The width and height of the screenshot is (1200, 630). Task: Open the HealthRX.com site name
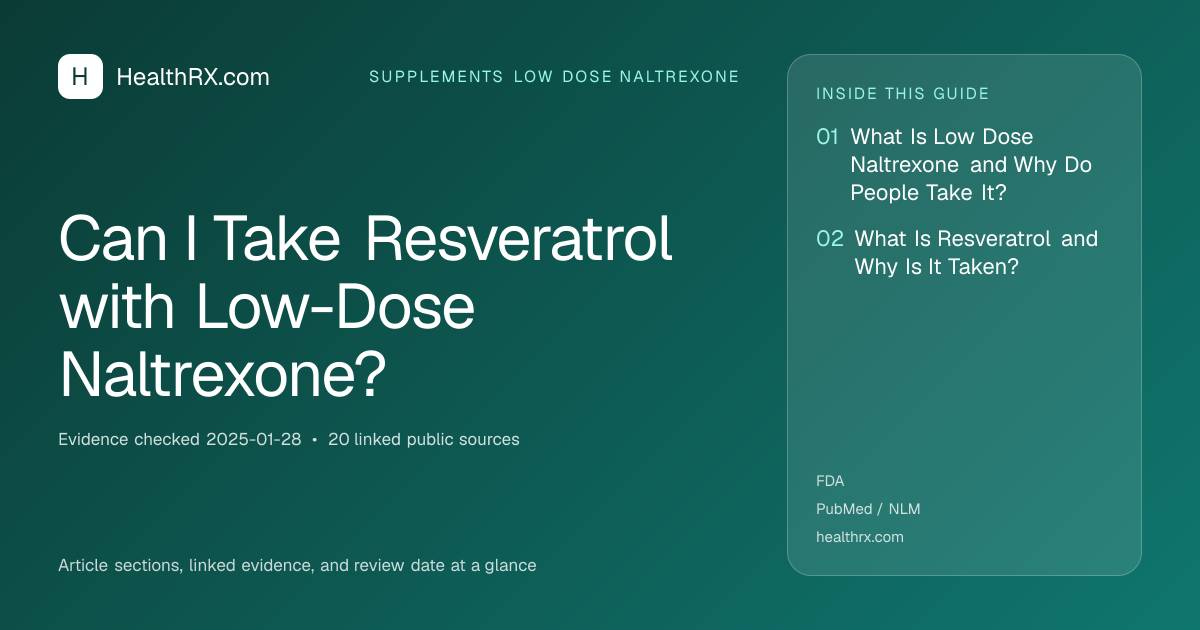(193, 77)
